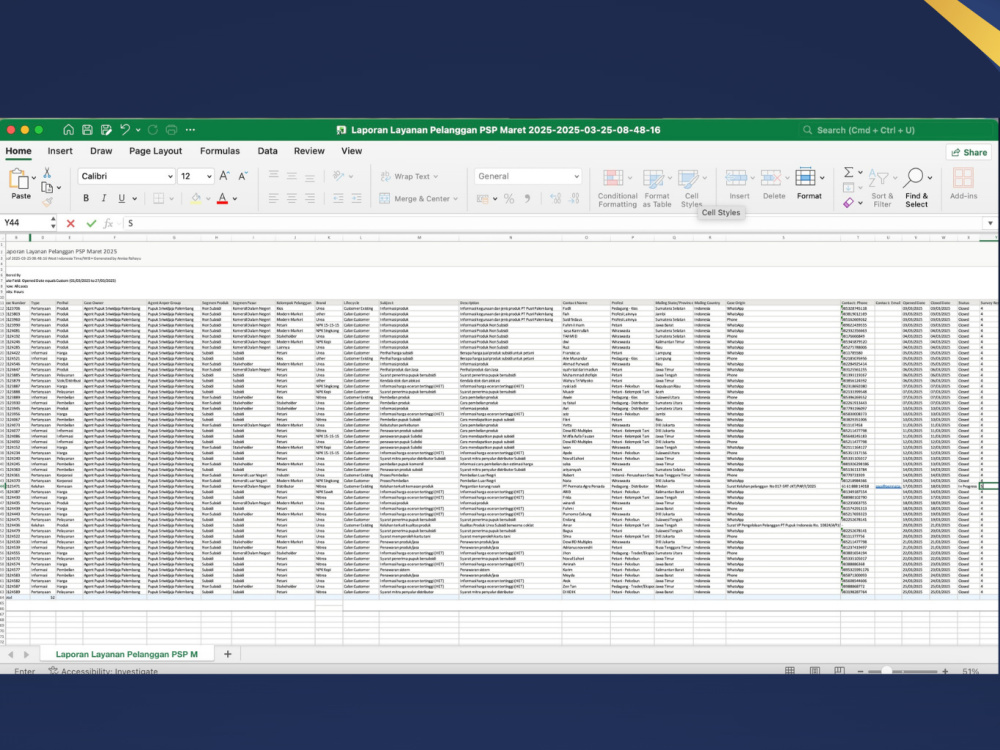1000x750 pixels.
Task: Align cell text right
Action: 309,198
